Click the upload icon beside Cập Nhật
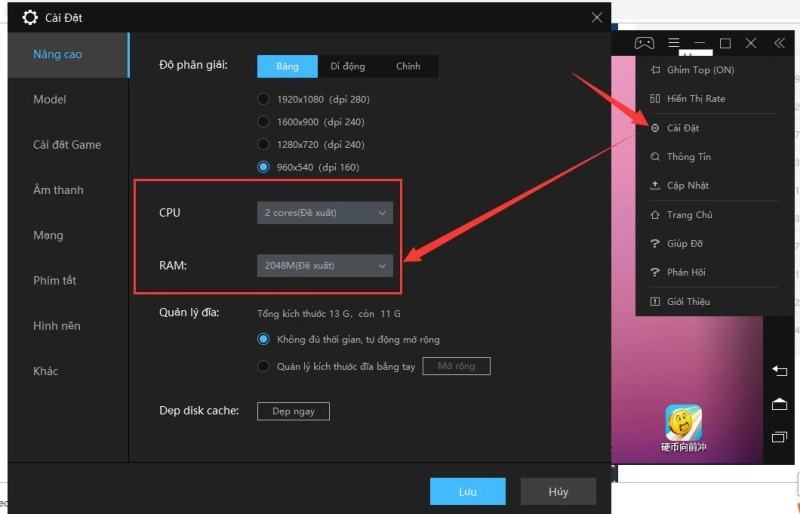 pyautogui.click(x=655, y=185)
